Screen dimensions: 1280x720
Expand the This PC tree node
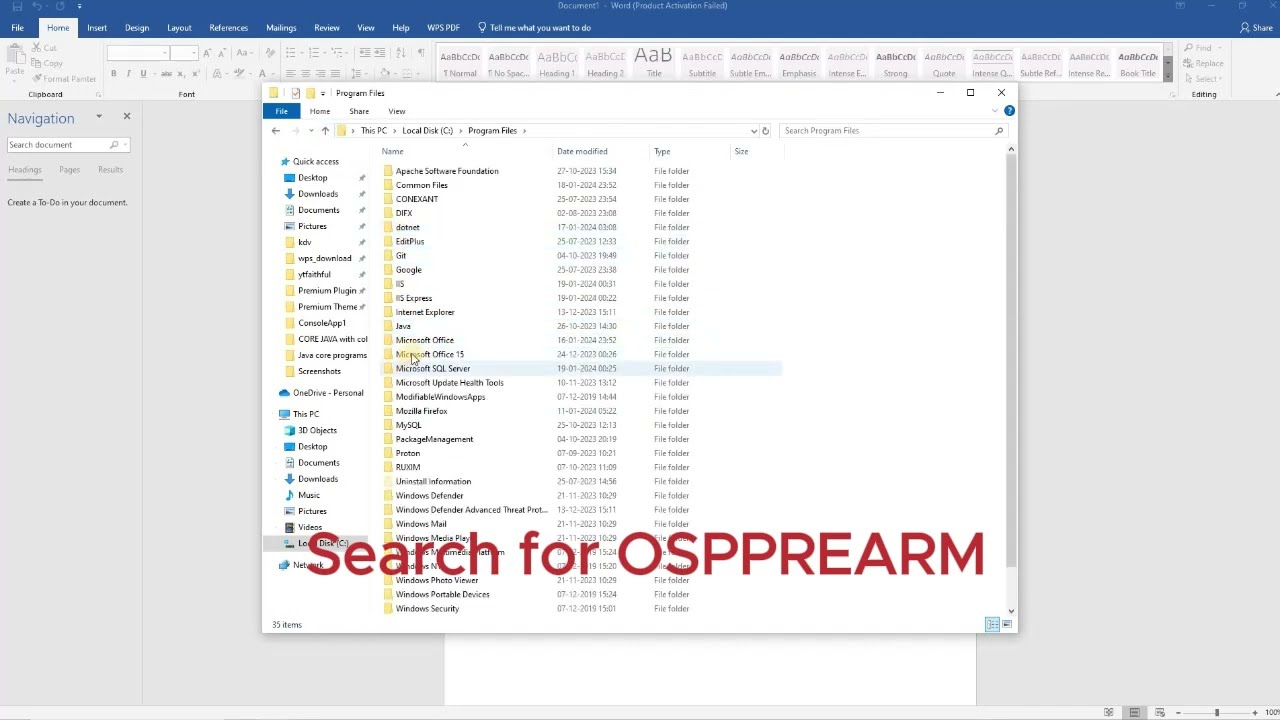tap(273, 414)
